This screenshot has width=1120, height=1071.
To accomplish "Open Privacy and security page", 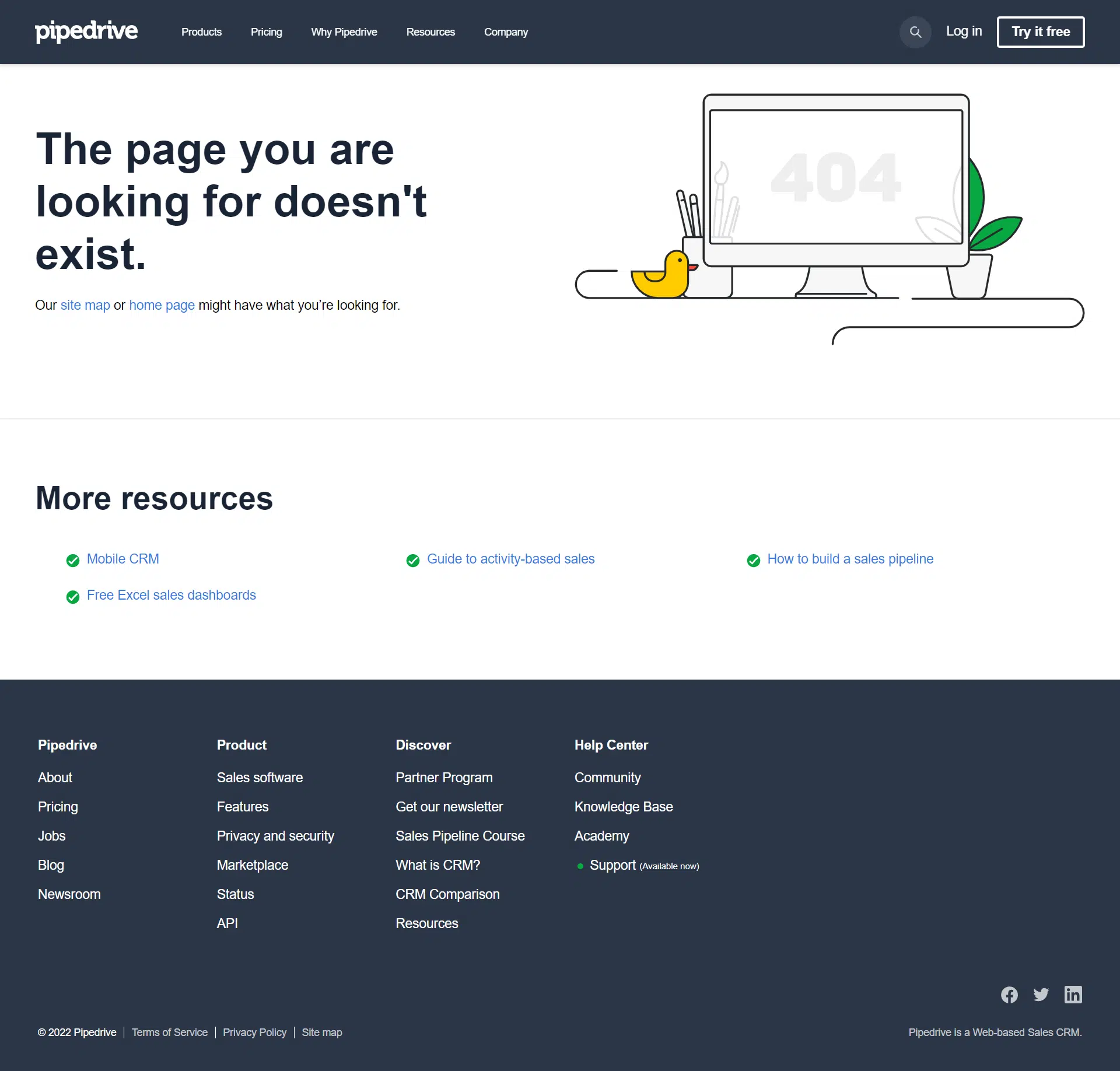I will [275, 836].
